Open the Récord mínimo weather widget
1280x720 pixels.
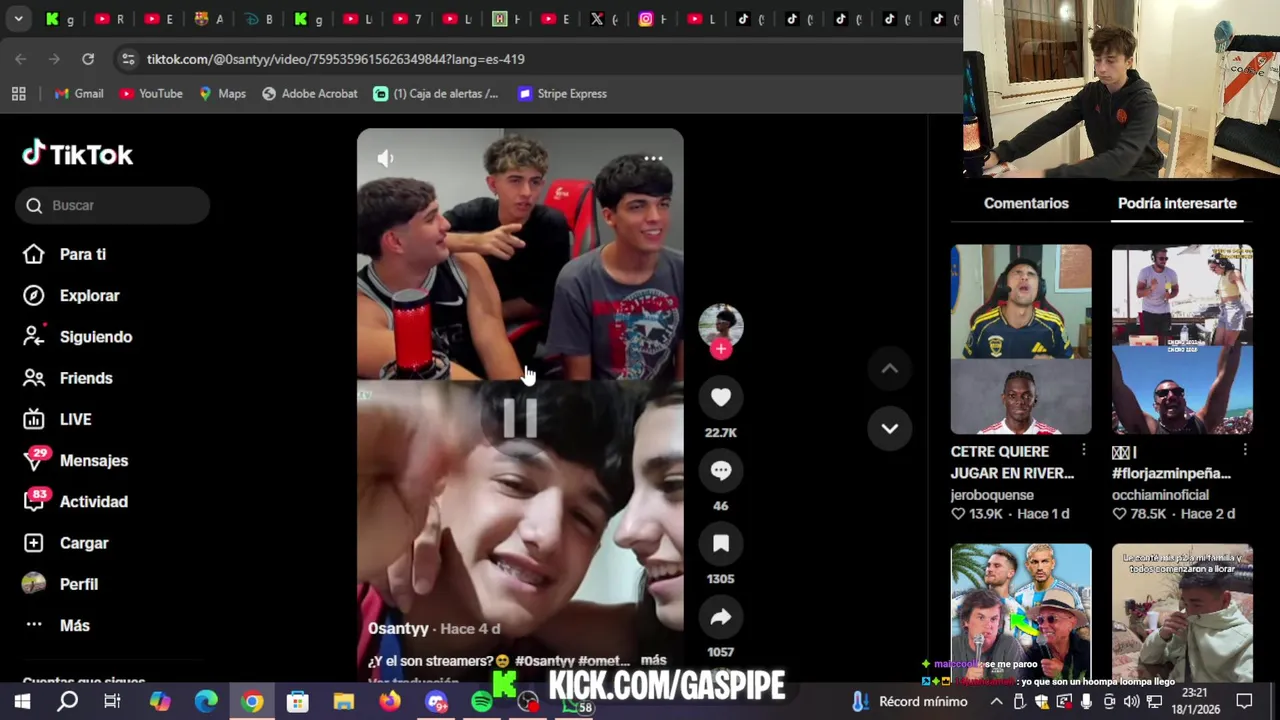click(x=910, y=702)
